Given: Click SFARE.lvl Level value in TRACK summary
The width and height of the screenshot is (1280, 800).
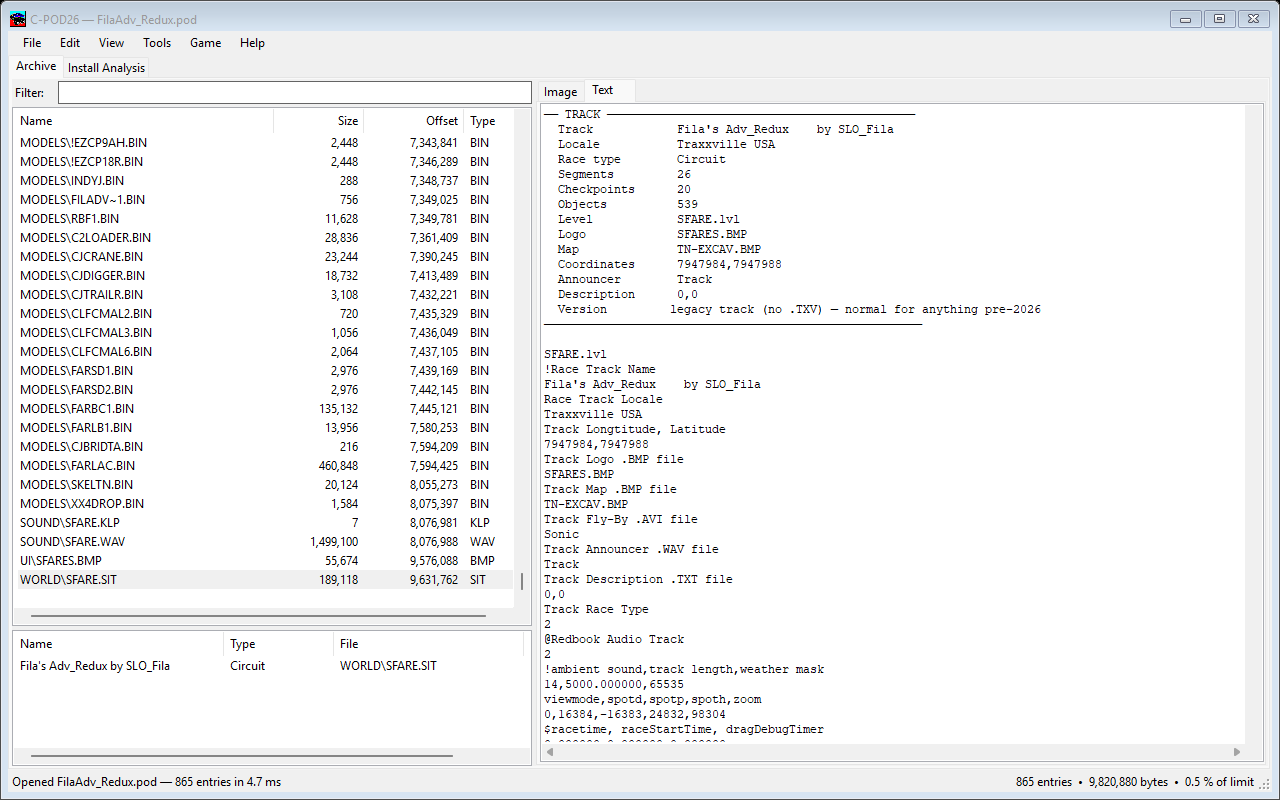Looking at the screenshot, I should [708, 220].
